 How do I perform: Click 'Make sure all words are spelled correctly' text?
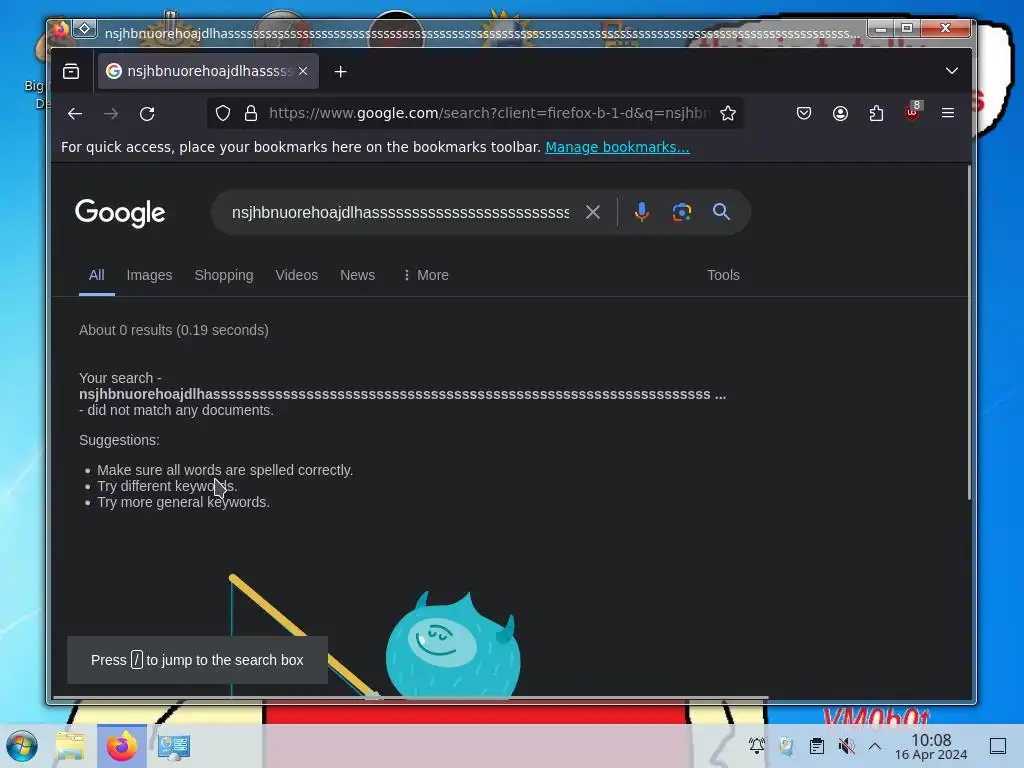pos(225,470)
